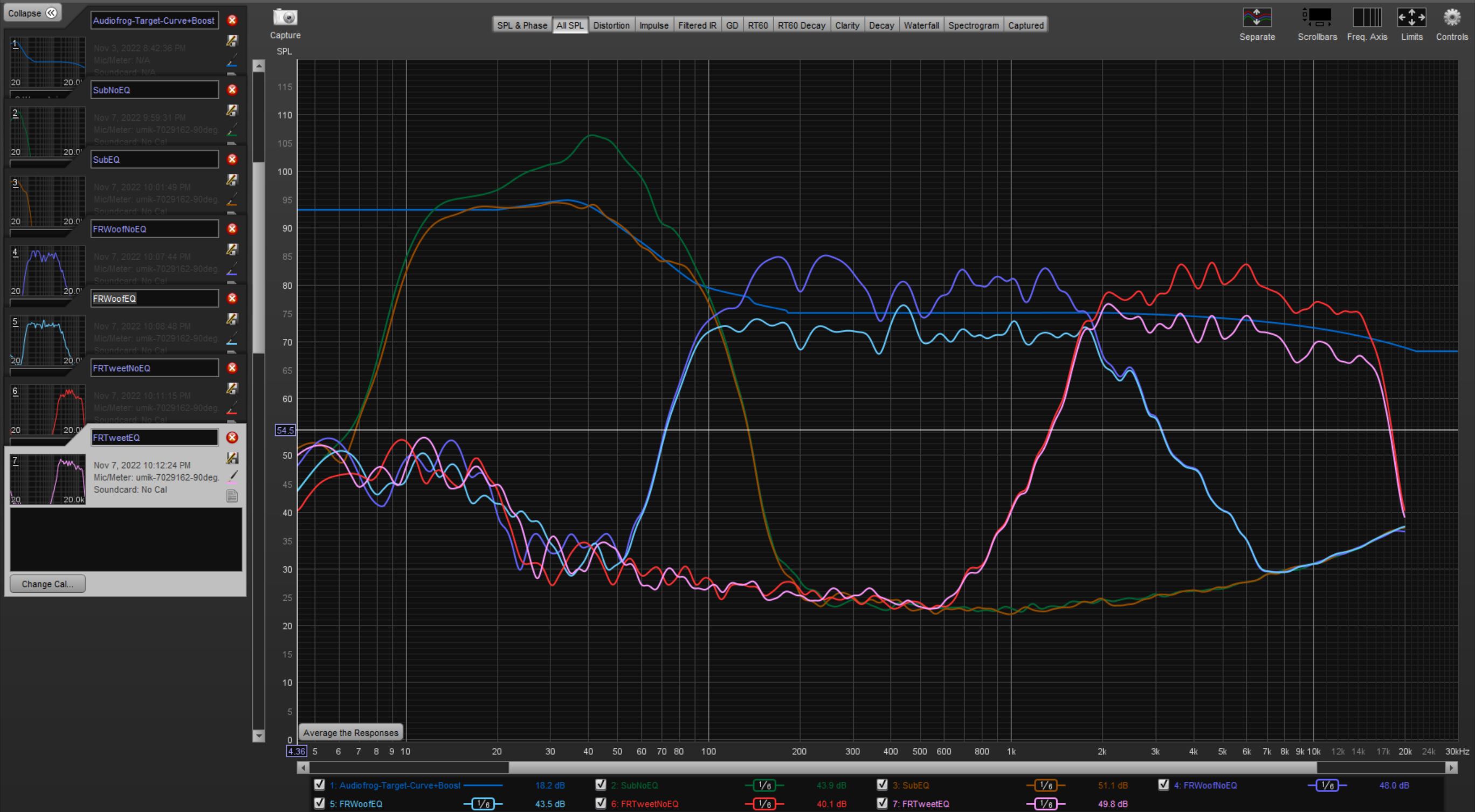Edit the SubEQ name field
This screenshot has width=1475, height=812.
[155, 159]
